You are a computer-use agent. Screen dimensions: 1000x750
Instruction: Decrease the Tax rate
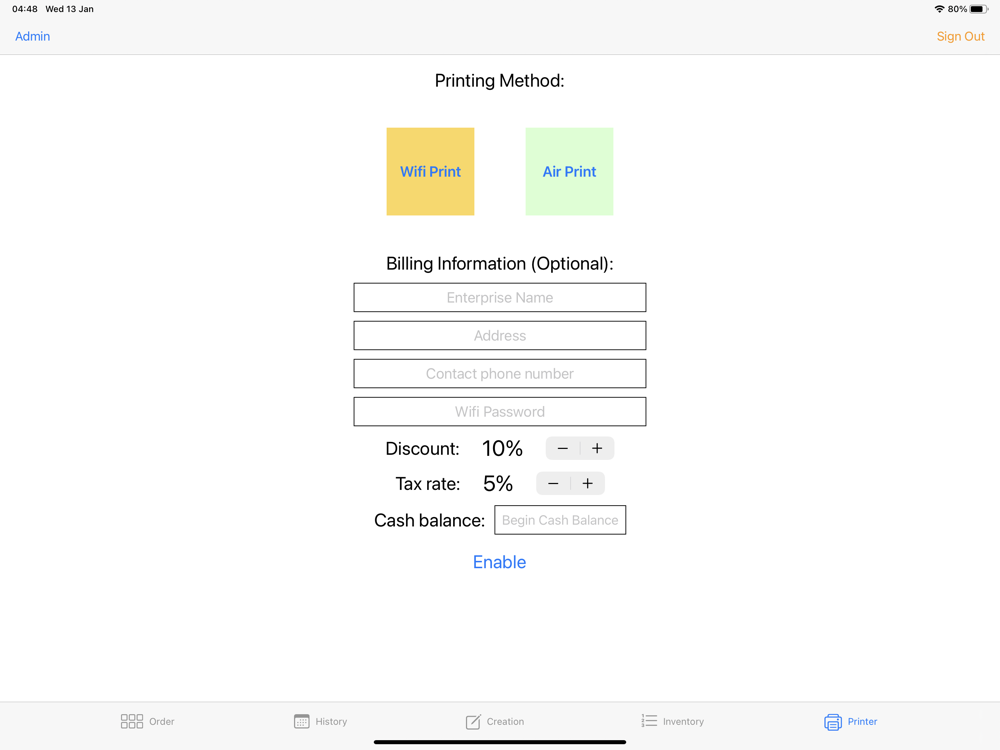(x=553, y=483)
